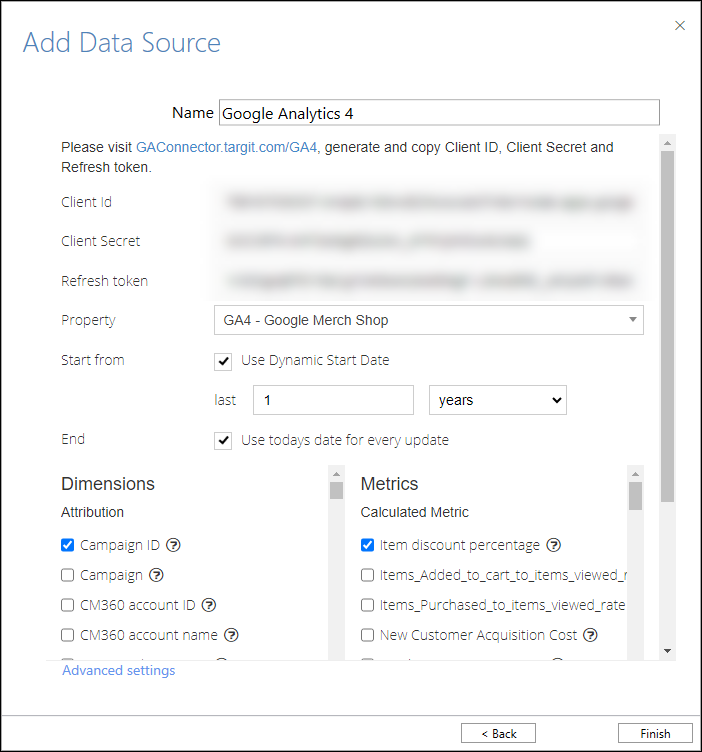Click the Client Id field
Image resolution: width=702 pixels, height=752 pixels.
pos(429,202)
